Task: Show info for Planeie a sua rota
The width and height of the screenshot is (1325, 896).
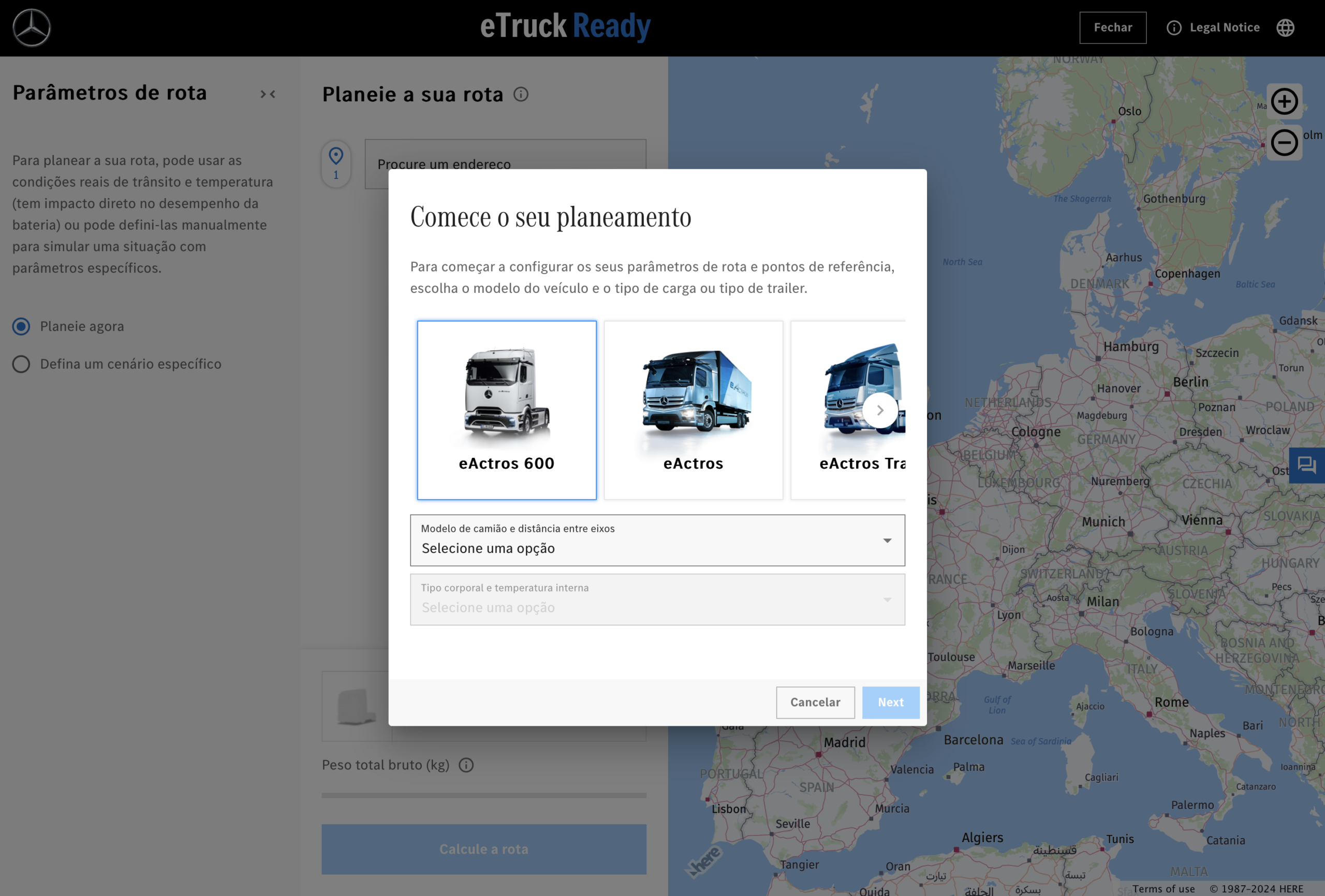Action: [x=521, y=94]
